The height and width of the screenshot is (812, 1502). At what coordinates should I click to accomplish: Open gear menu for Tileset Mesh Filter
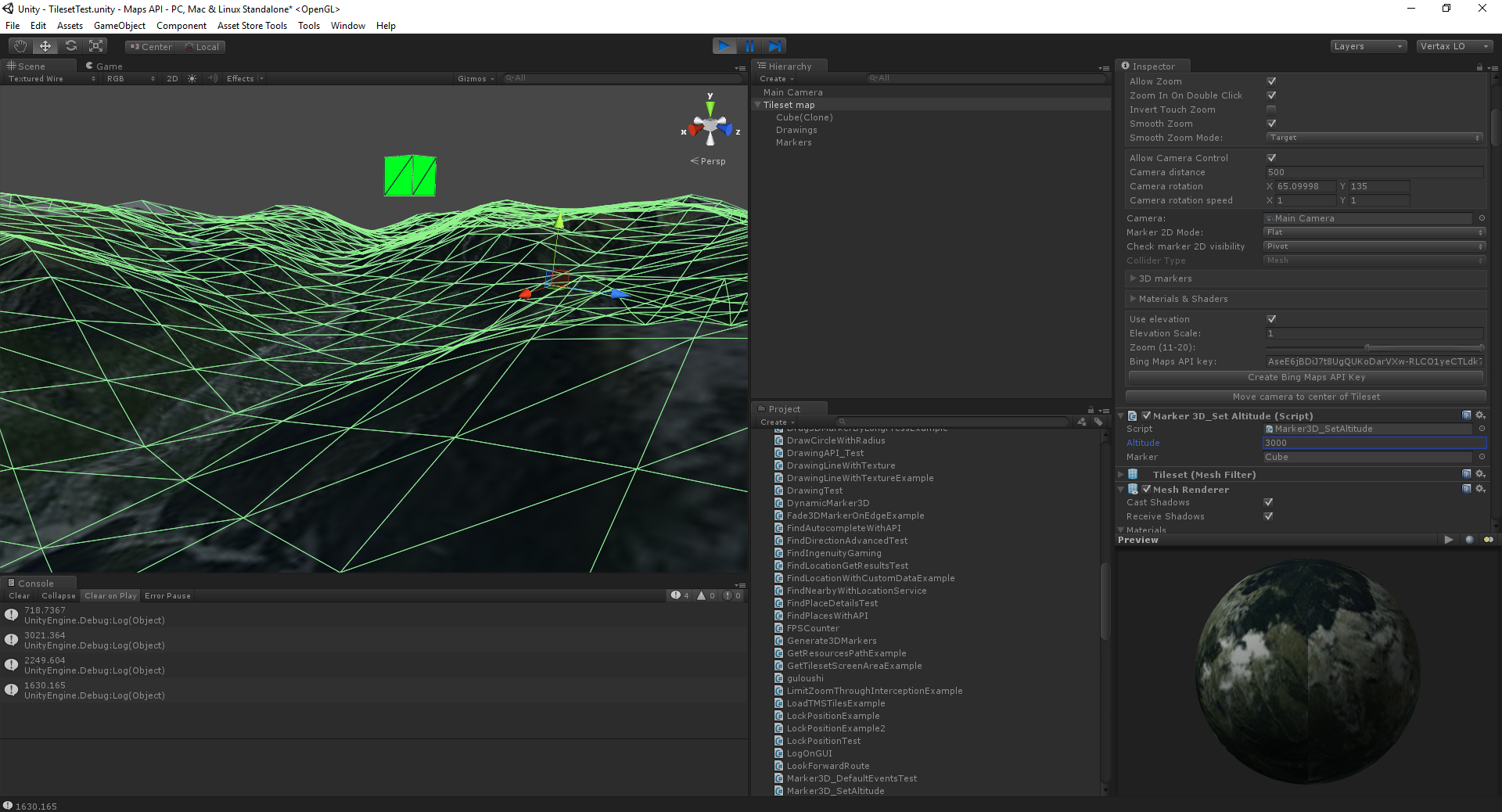tap(1480, 474)
